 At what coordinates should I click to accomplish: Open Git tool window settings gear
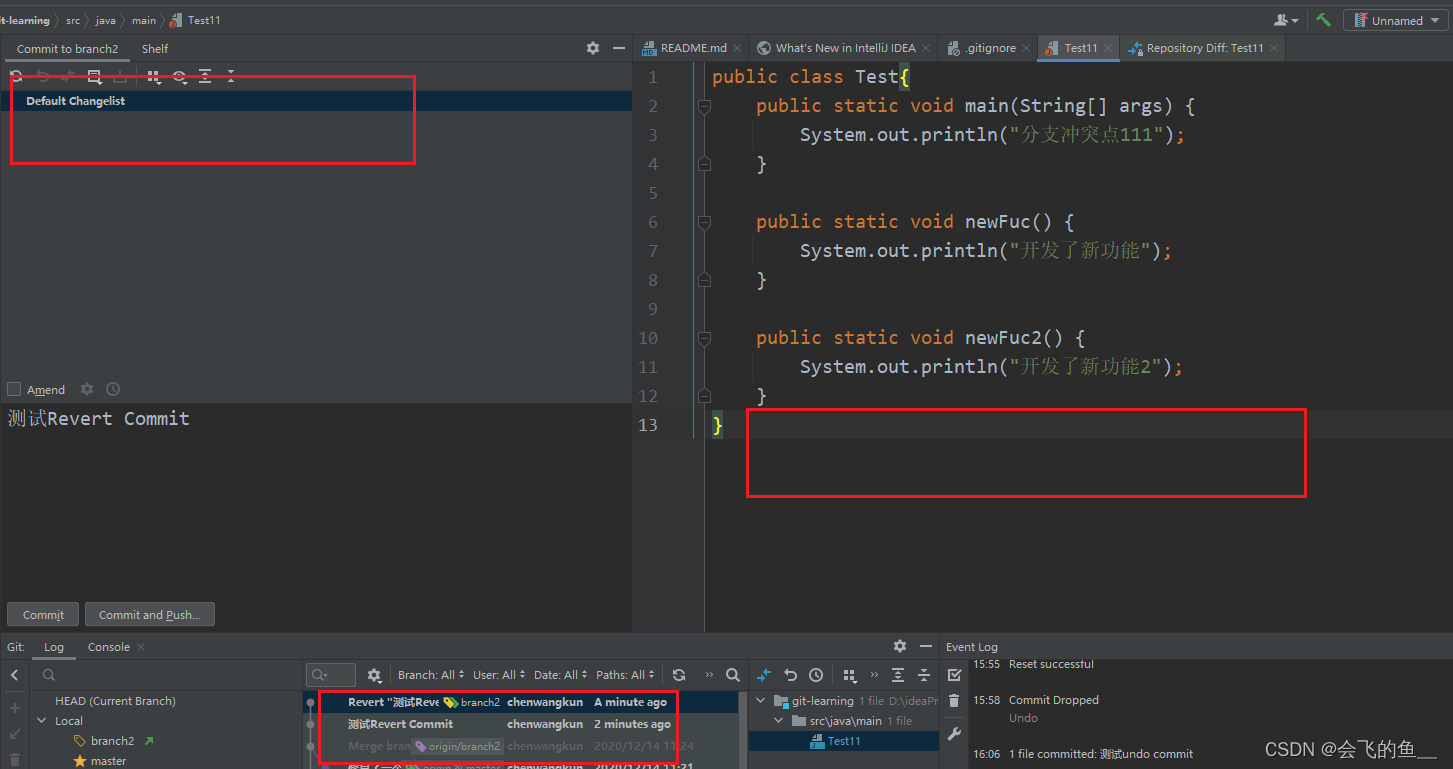click(900, 646)
